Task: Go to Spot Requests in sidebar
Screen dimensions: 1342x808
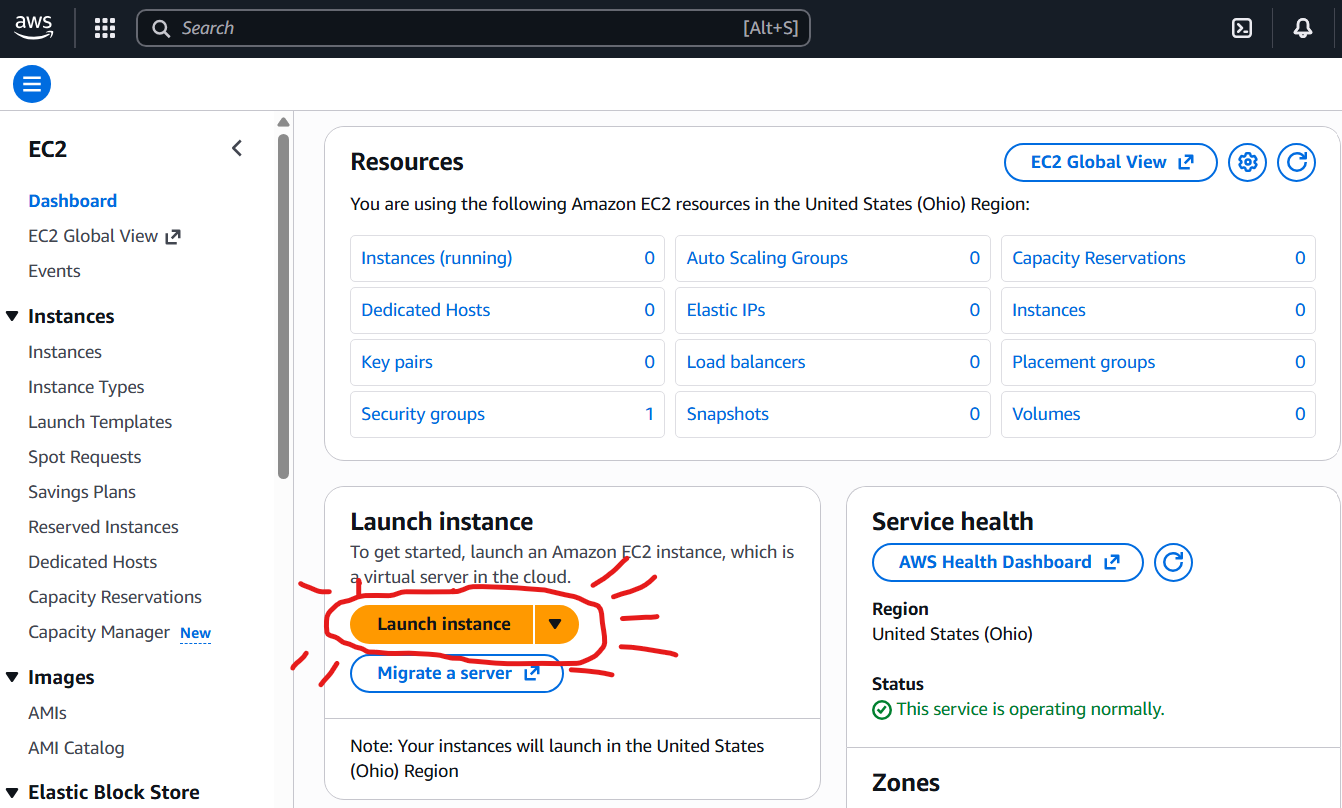Action: (x=85, y=457)
